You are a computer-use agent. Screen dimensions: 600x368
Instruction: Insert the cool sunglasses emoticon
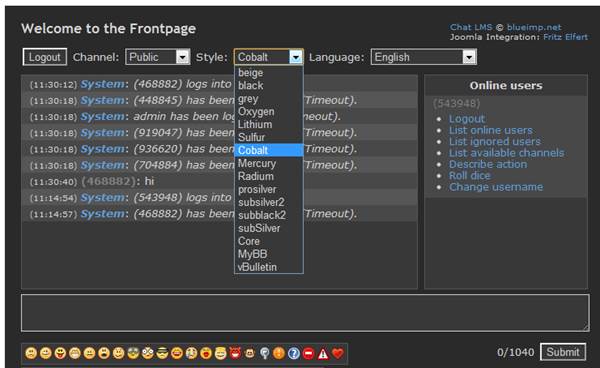(x=162, y=353)
